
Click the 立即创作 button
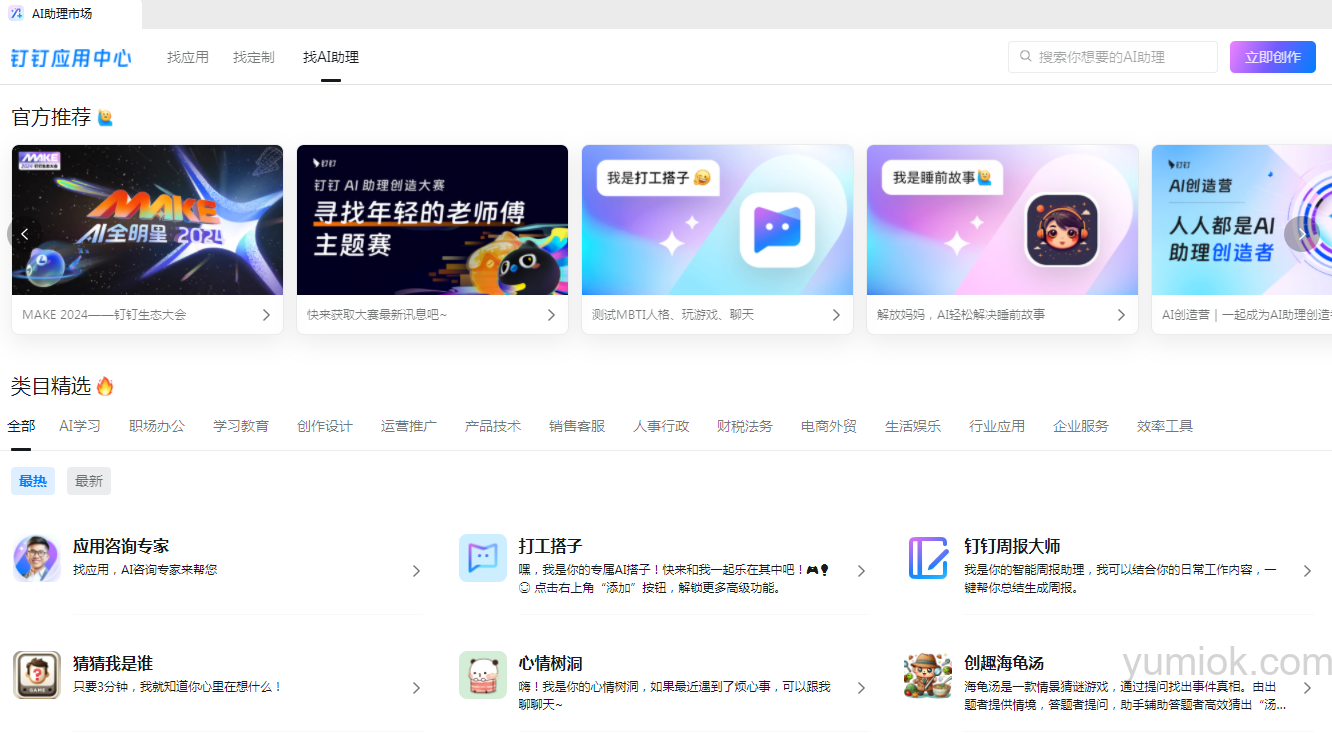click(1272, 57)
